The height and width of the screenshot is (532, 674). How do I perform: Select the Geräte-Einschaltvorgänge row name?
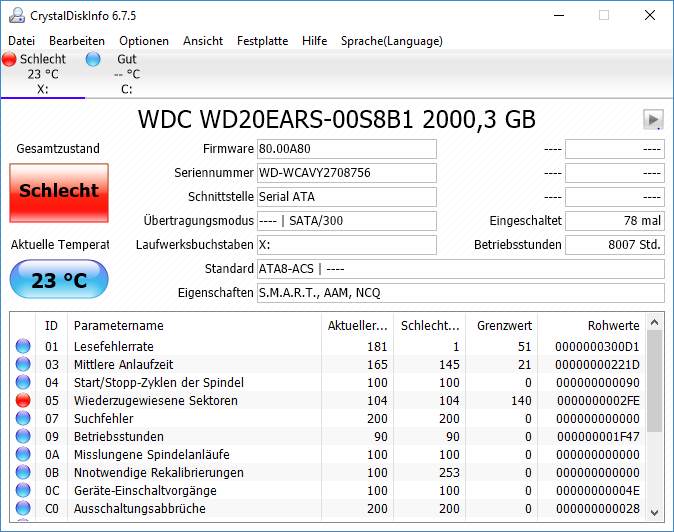[145, 490]
